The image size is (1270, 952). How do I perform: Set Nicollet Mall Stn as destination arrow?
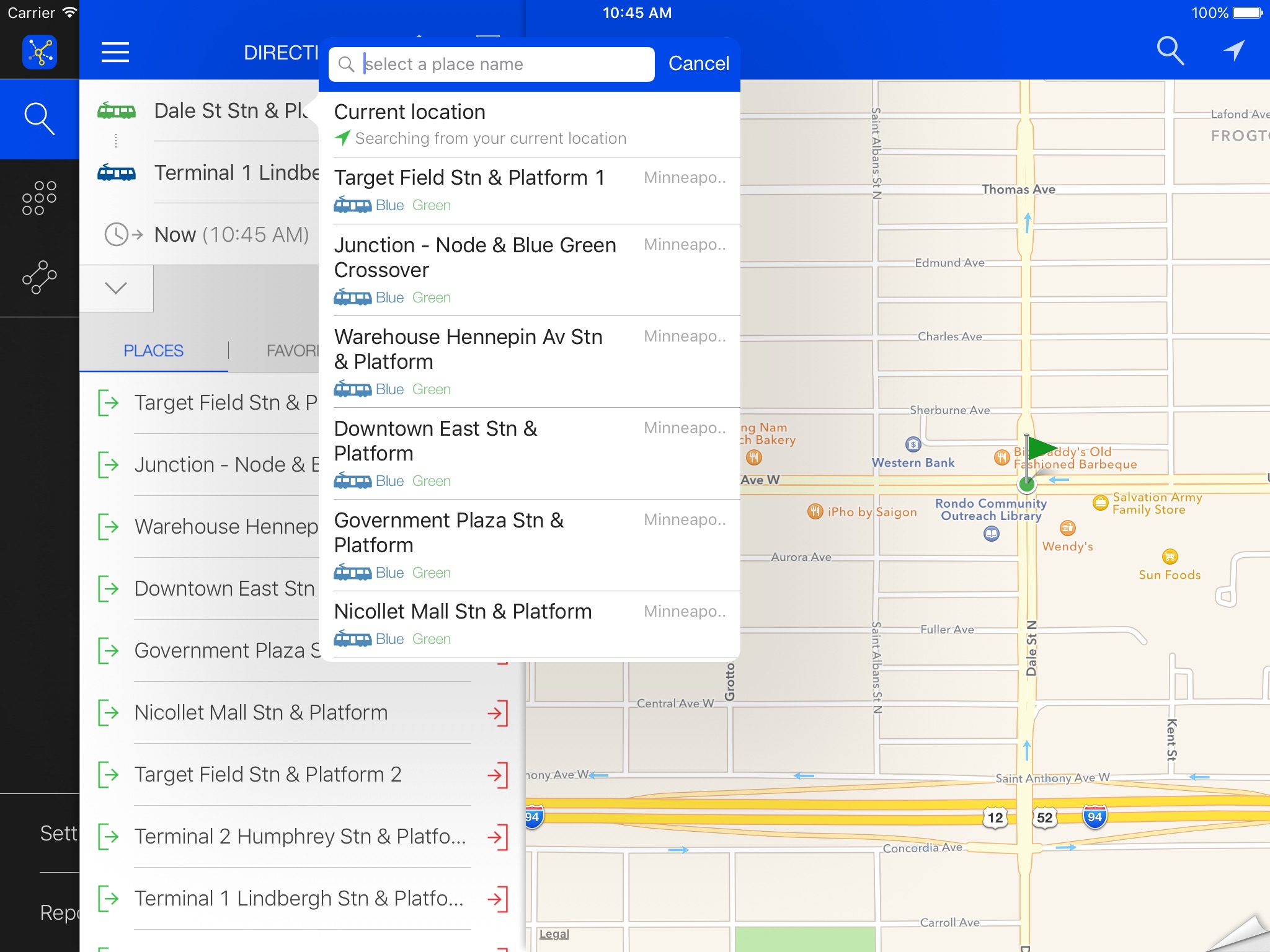point(498,713)
